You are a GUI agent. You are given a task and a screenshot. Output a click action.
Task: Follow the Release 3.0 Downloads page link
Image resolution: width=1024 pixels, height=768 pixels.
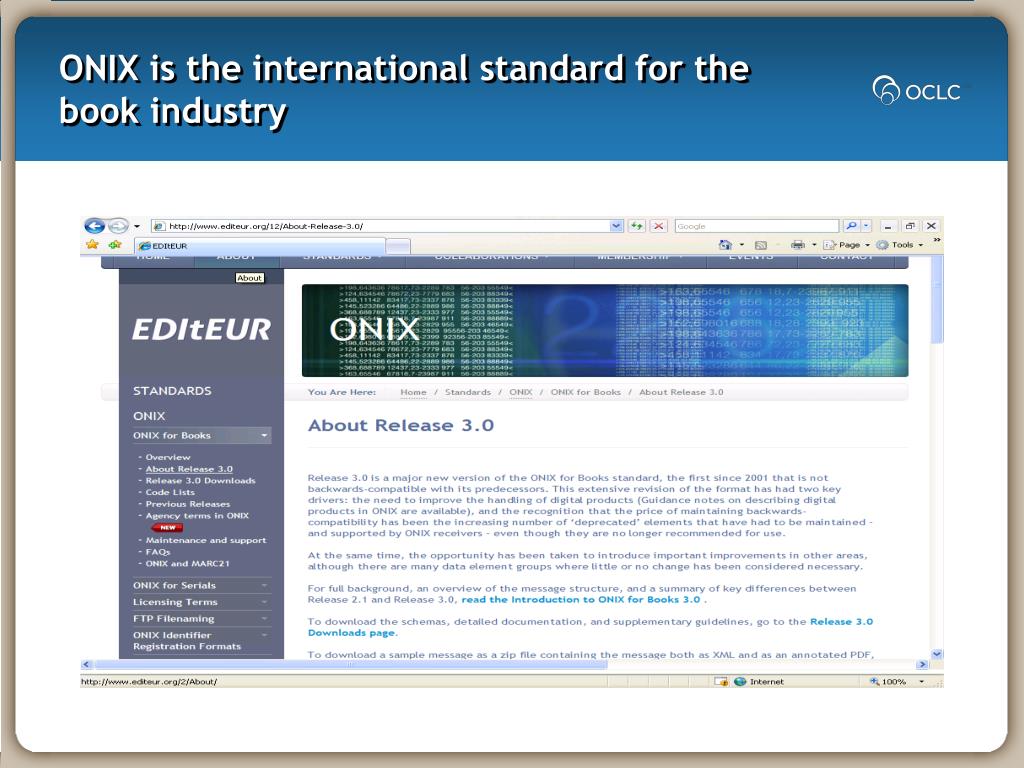841,622
